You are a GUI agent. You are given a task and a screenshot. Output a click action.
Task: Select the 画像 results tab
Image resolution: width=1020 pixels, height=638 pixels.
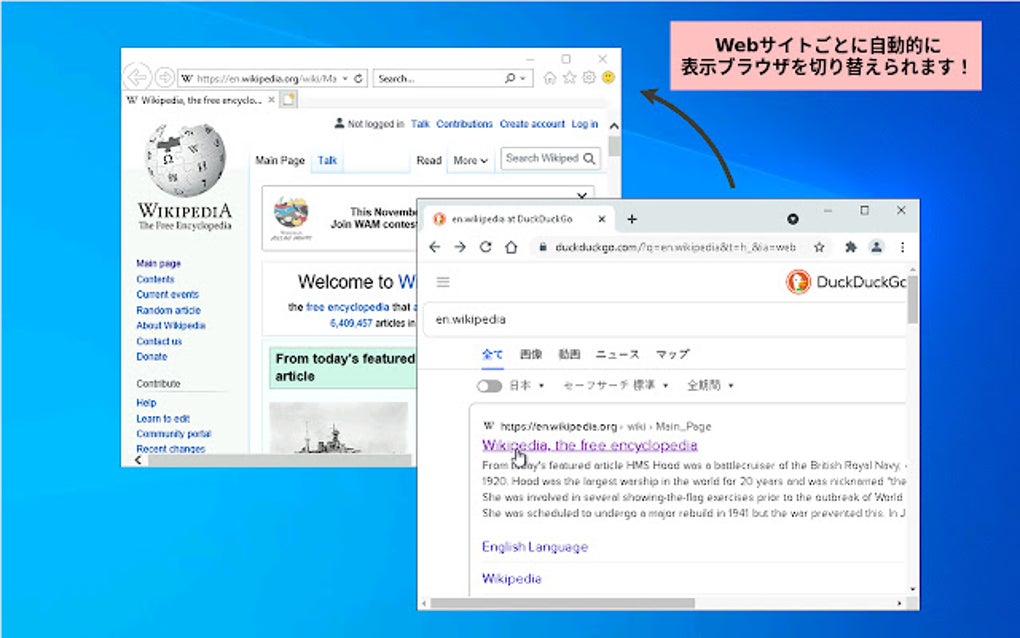click(x=531, y=354)
